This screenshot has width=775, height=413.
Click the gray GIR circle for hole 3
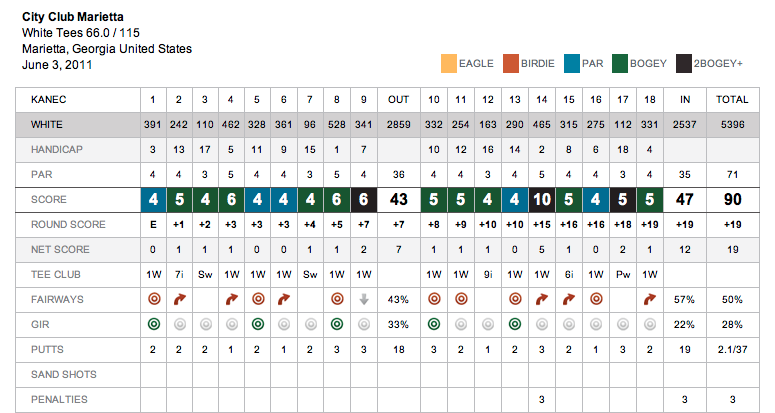point(205,324)
